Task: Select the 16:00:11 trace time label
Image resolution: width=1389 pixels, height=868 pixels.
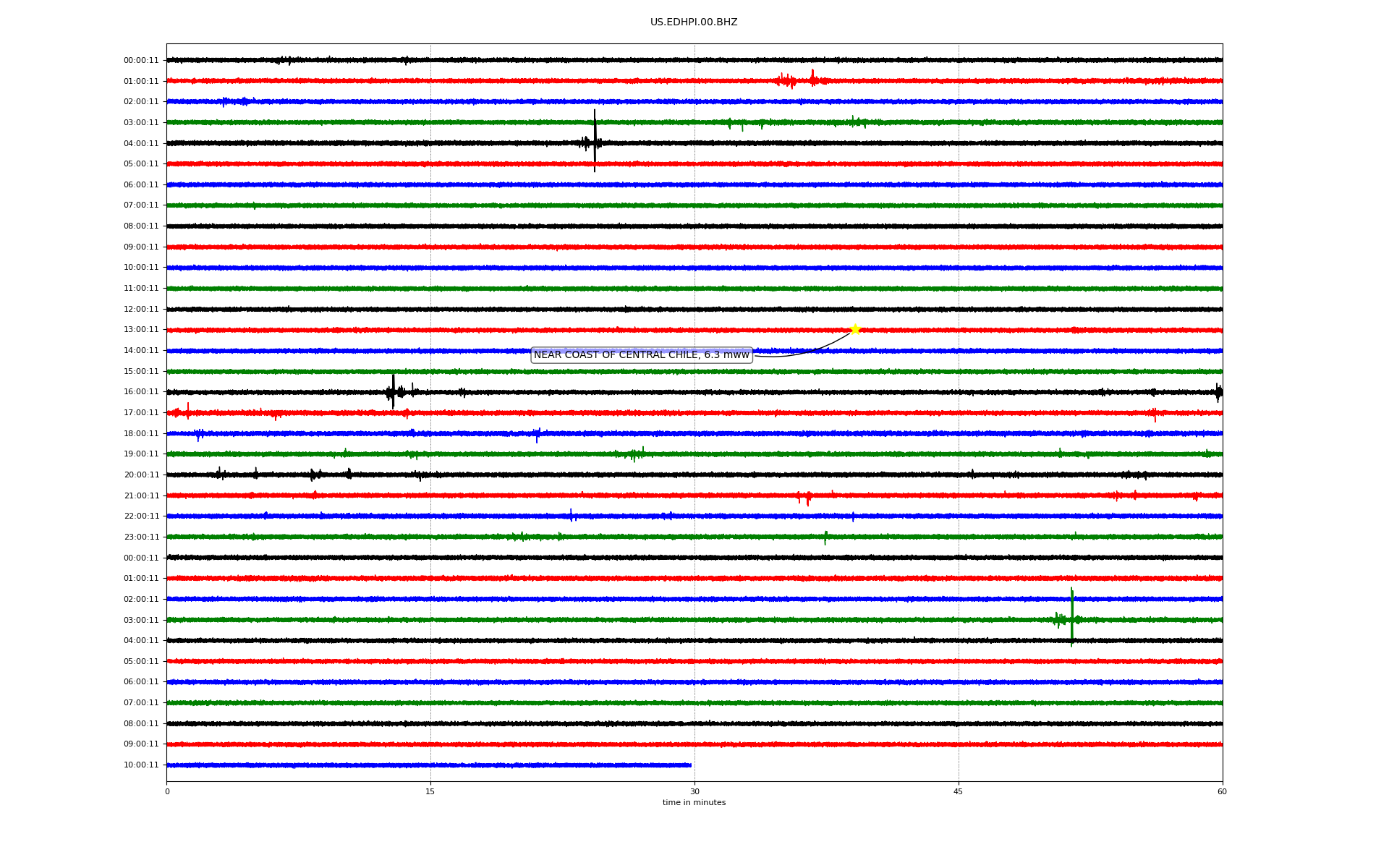Action: coord(141,392)
